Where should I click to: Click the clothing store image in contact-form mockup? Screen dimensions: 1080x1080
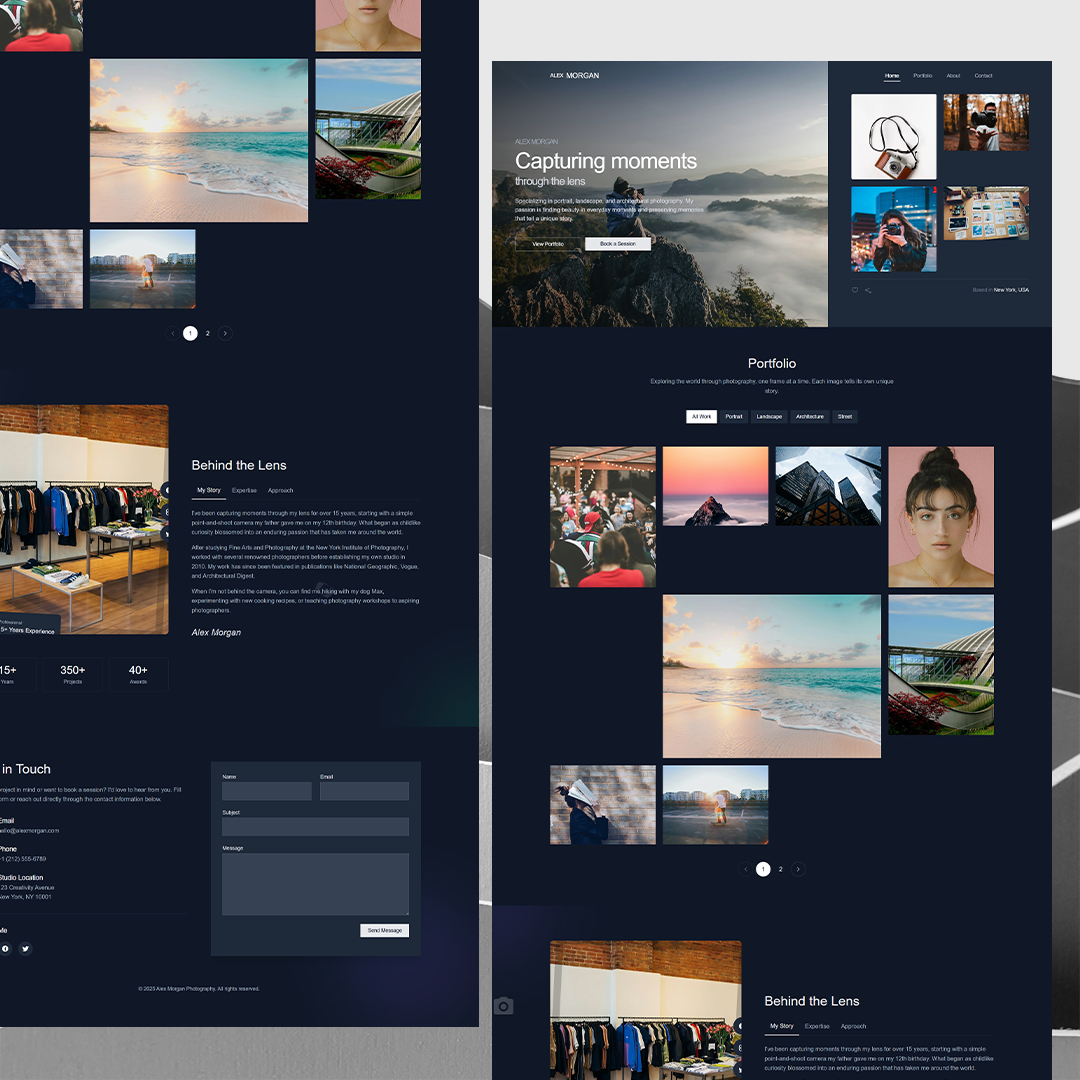pos(84,519)
